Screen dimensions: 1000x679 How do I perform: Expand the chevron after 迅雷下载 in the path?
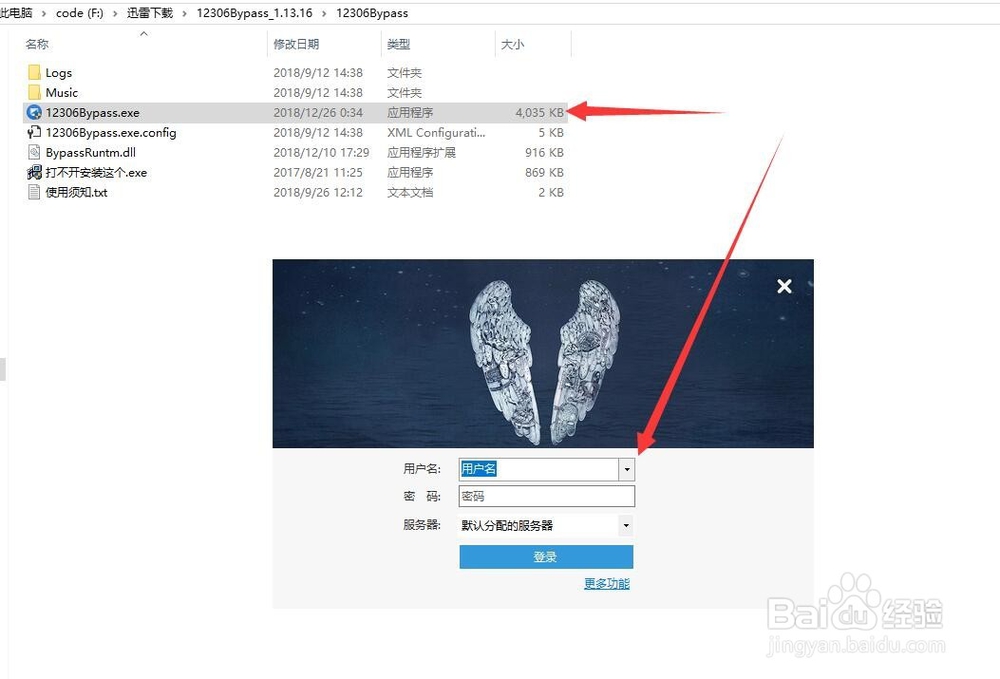click(184, 13)
